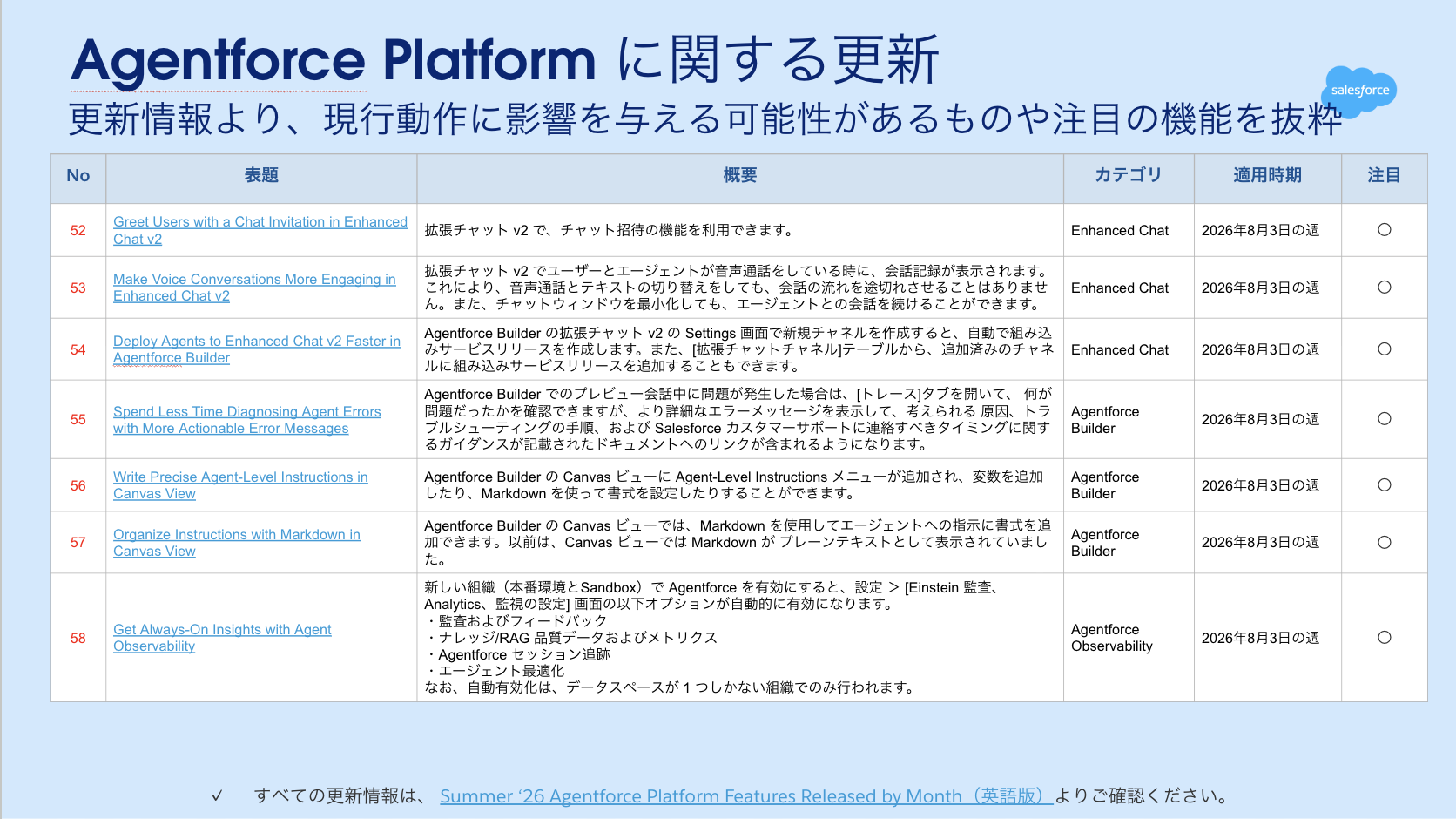Select row number 54
The image size is (1456, 819).
click(x=78, y=349)
